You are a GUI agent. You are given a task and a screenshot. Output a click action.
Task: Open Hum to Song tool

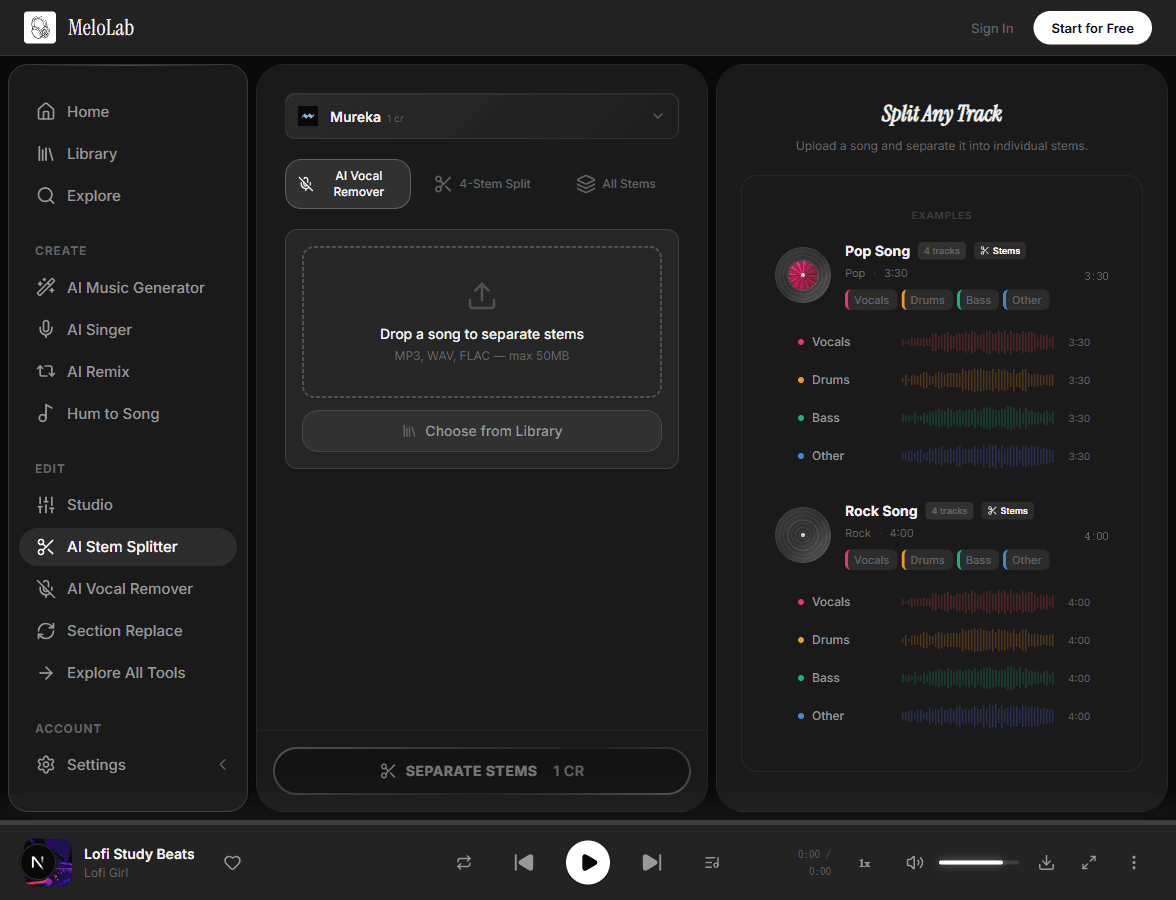coord(128,413)
